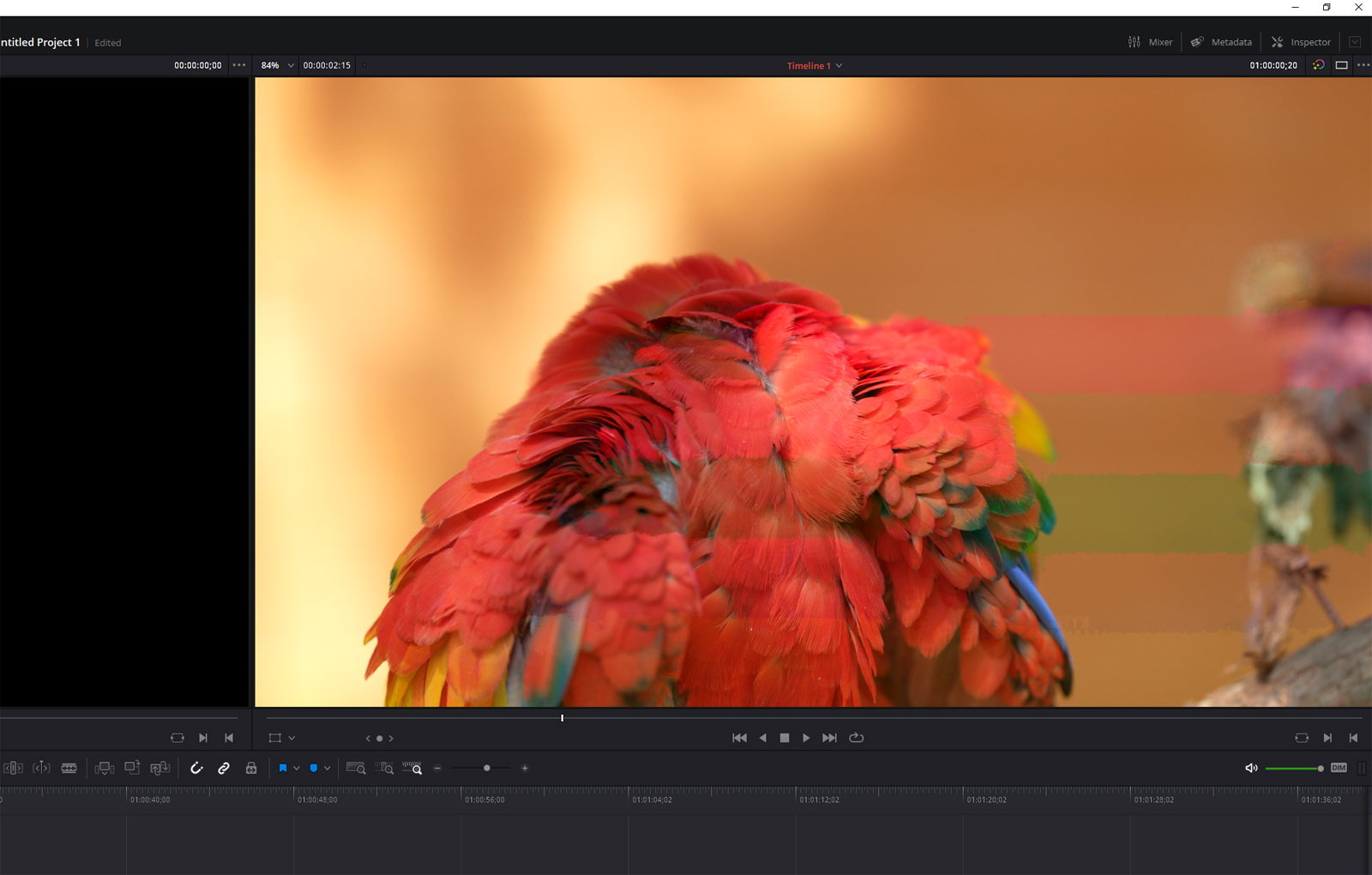The image size is (1372, 875).
Task: Stop playback in the timeline viewer
Action: (785, 738)
